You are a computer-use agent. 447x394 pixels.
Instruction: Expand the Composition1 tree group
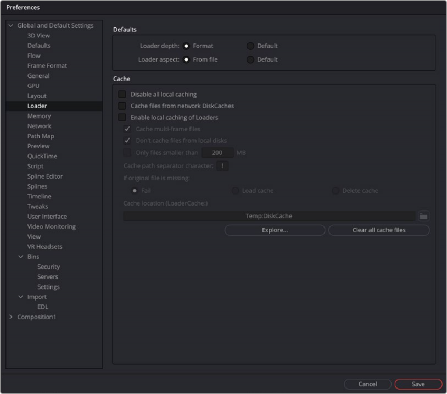(11, 317)
